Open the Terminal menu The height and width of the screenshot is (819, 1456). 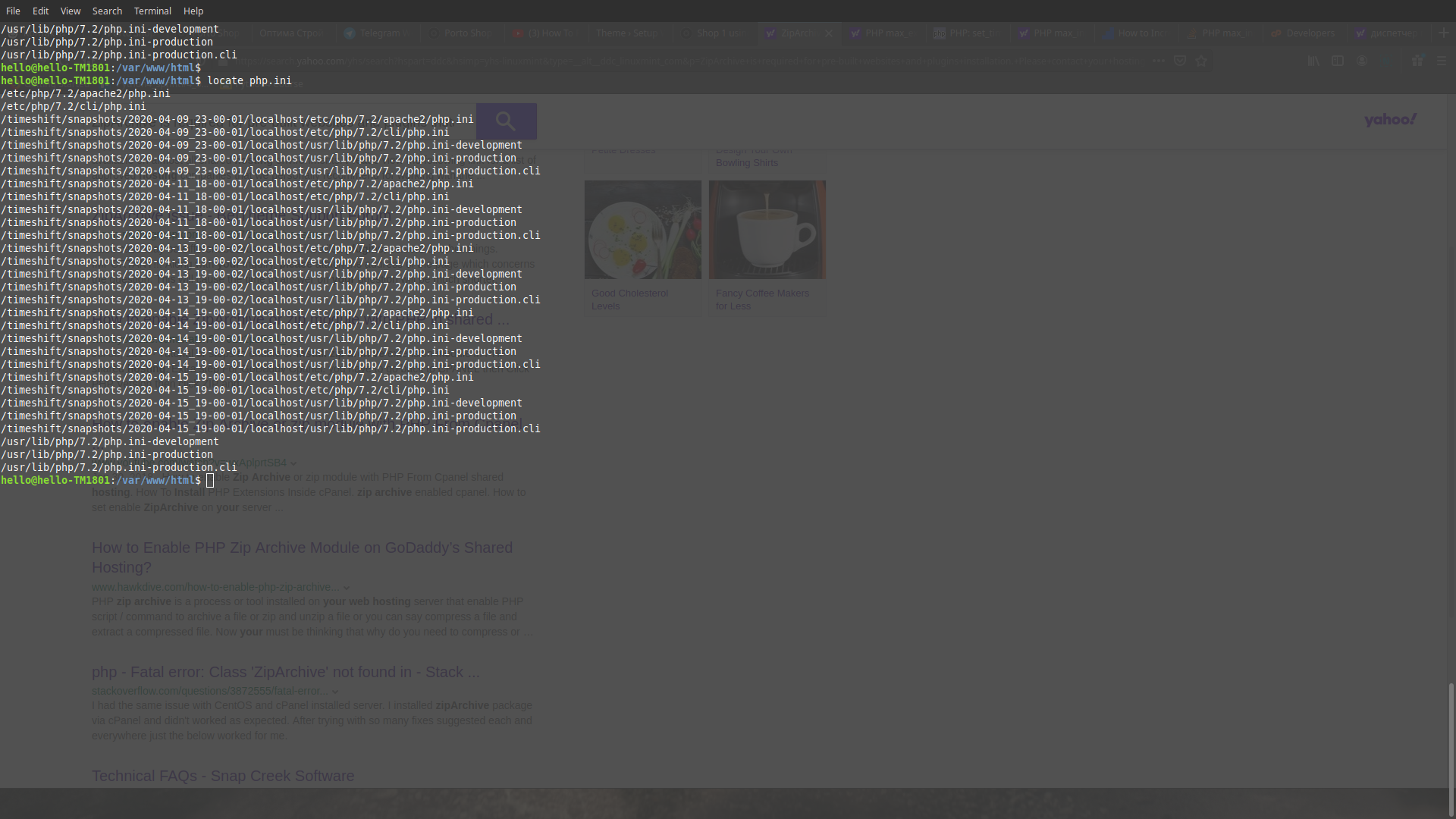pos(152,11)
